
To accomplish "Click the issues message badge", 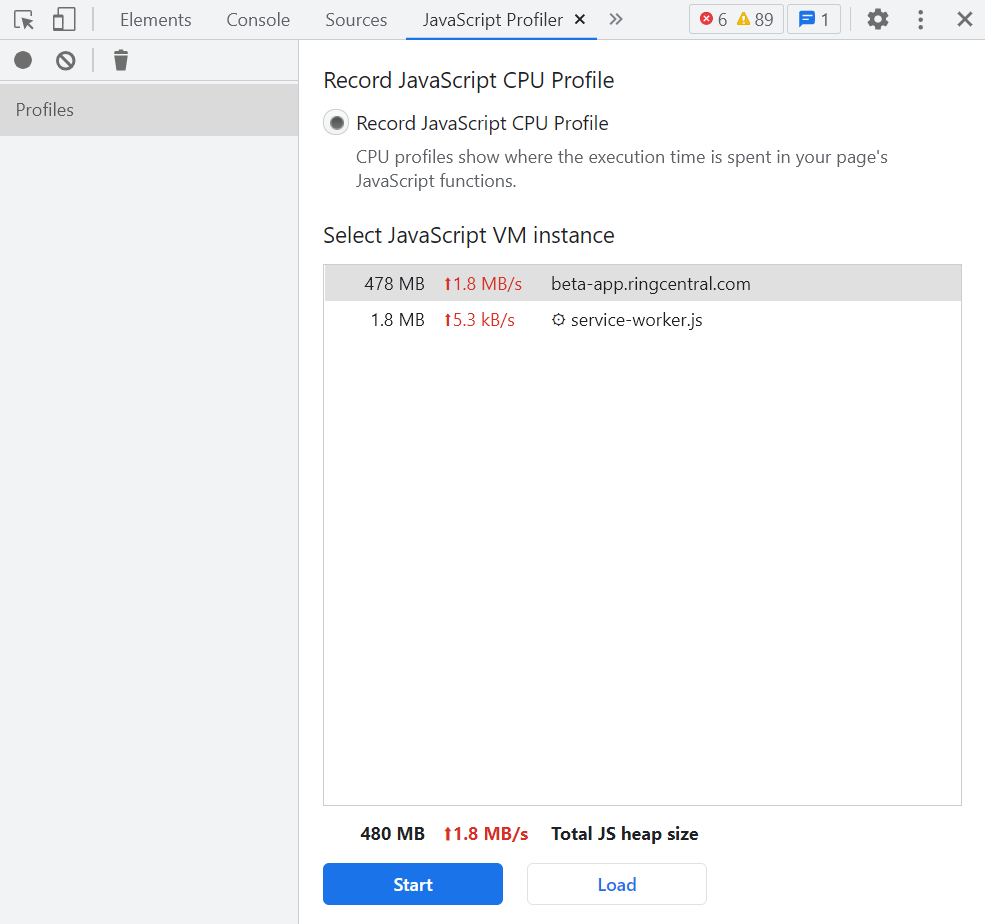I will click(x=813, y=18).
